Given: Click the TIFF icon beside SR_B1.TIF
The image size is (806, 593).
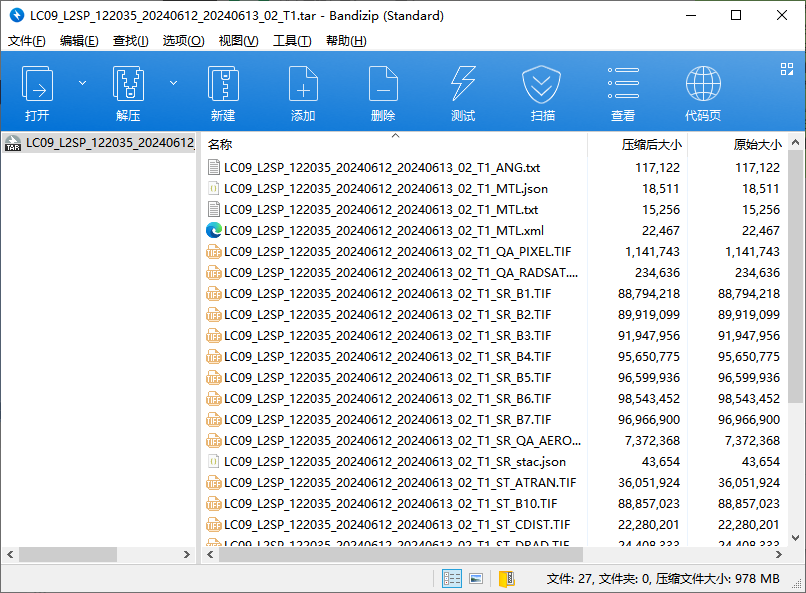Looking at the screenshot, I should click(213, 293).
